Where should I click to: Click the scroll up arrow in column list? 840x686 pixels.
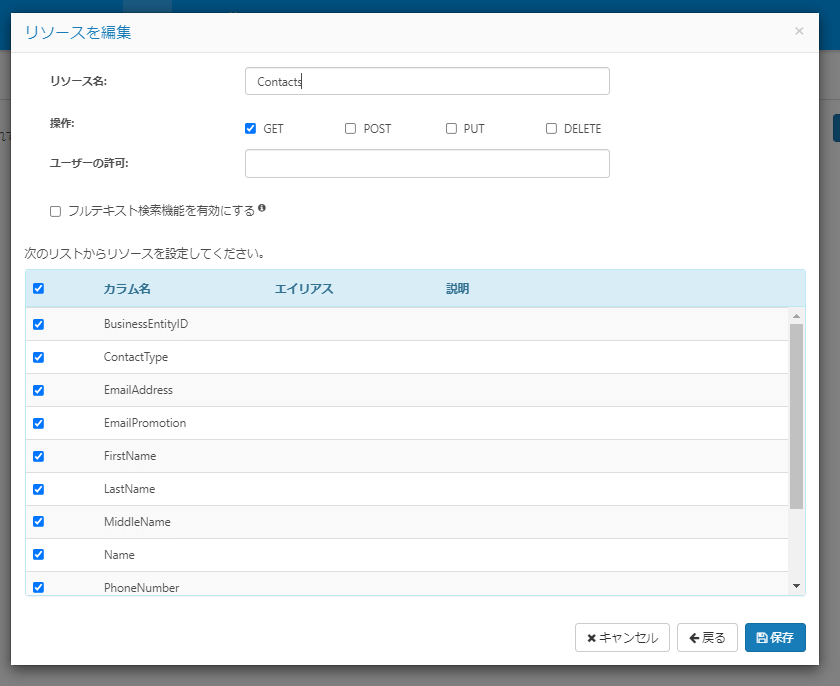pos(796,316)
